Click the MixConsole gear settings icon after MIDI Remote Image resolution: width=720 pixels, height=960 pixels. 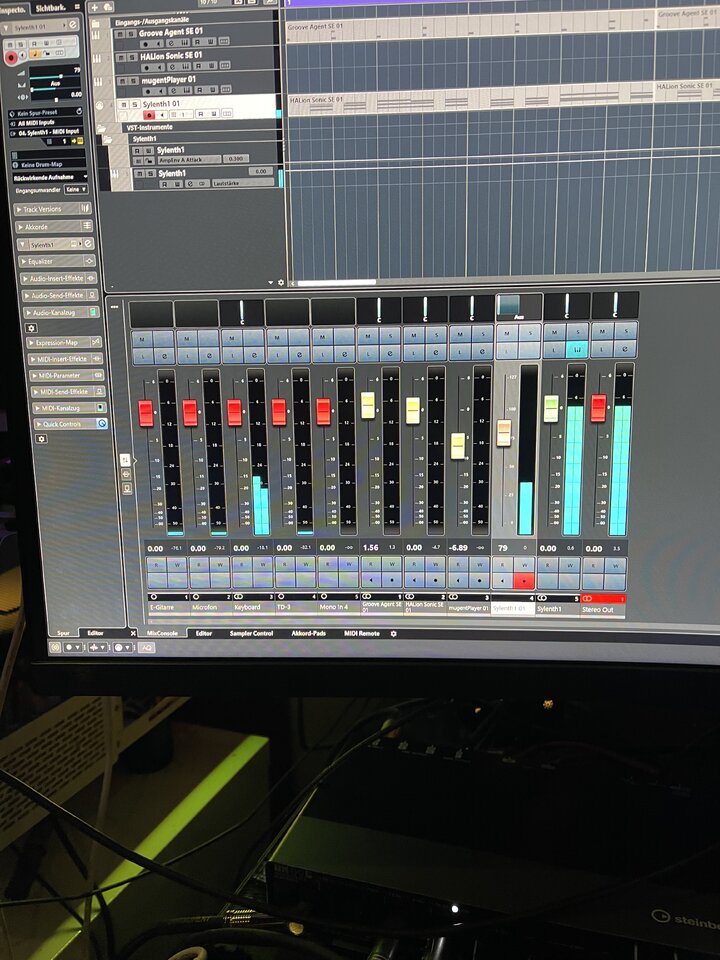click(x=394, y=634)
